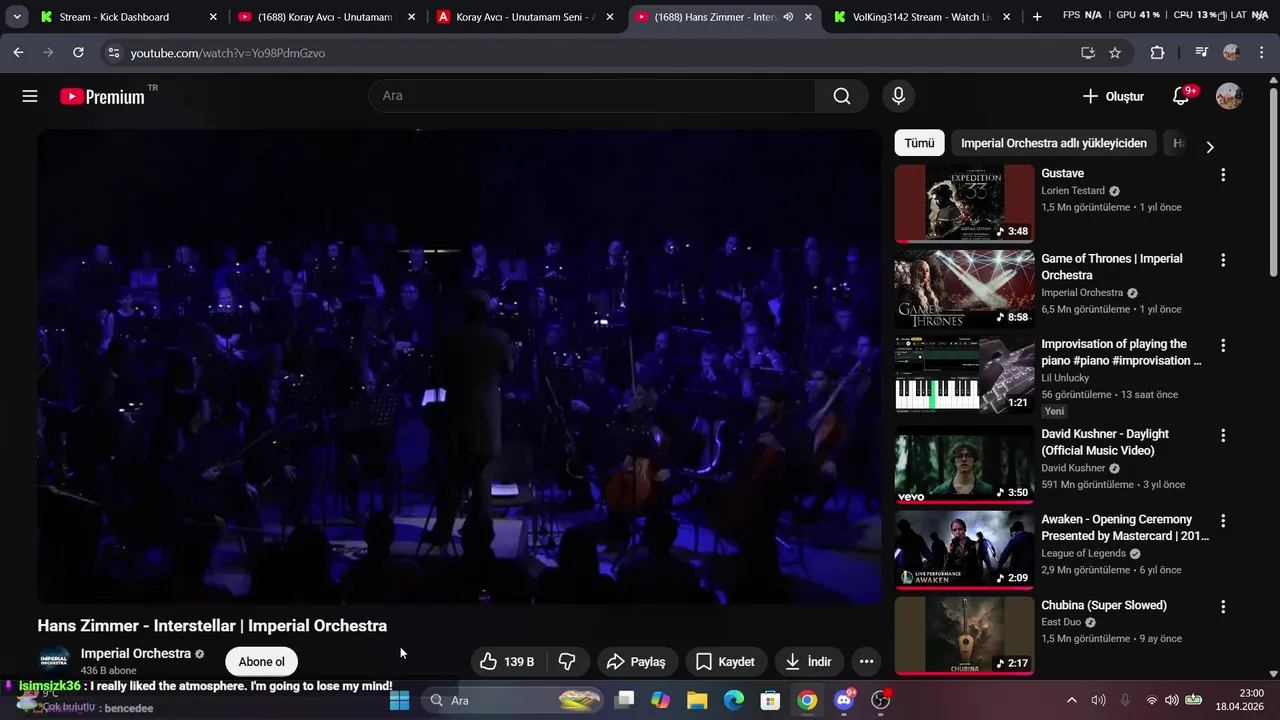
Task: Open Game of Thrones video thumbnail
Action: pos(964,289)
